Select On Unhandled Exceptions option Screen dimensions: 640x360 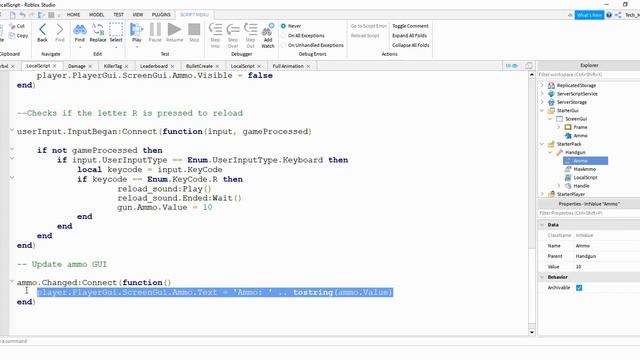[283, 45]
